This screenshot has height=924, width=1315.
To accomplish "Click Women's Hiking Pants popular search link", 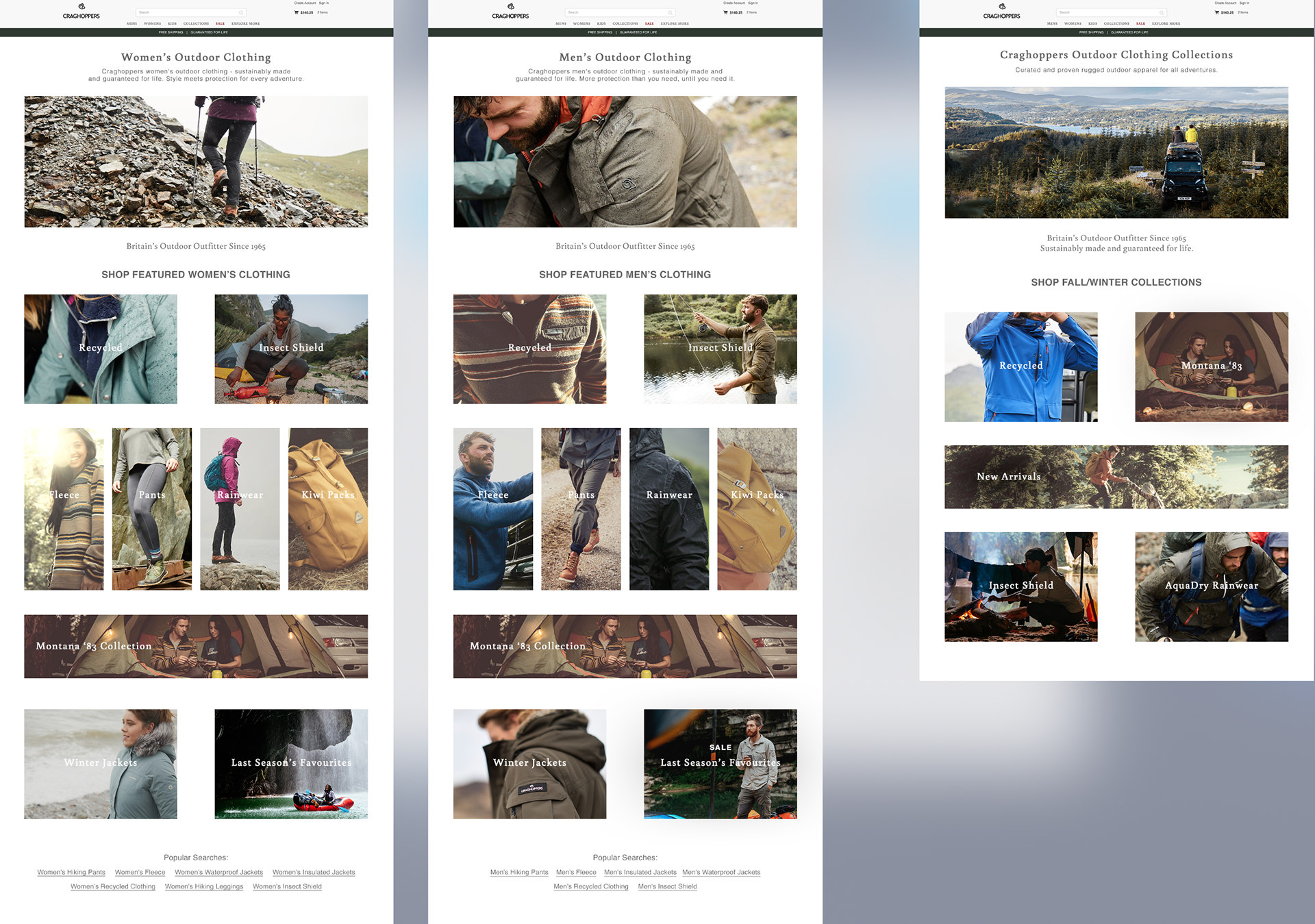I will (71, 872).
